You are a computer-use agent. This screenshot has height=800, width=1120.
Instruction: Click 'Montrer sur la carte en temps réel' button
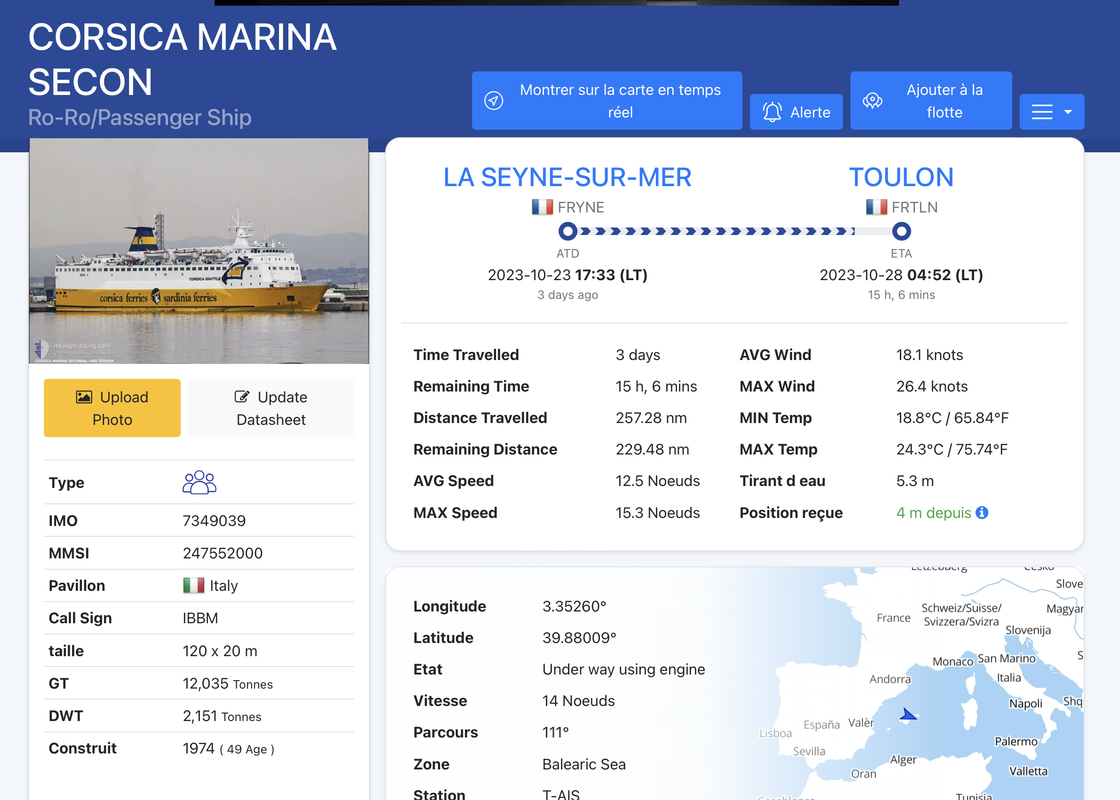(606, 101)
